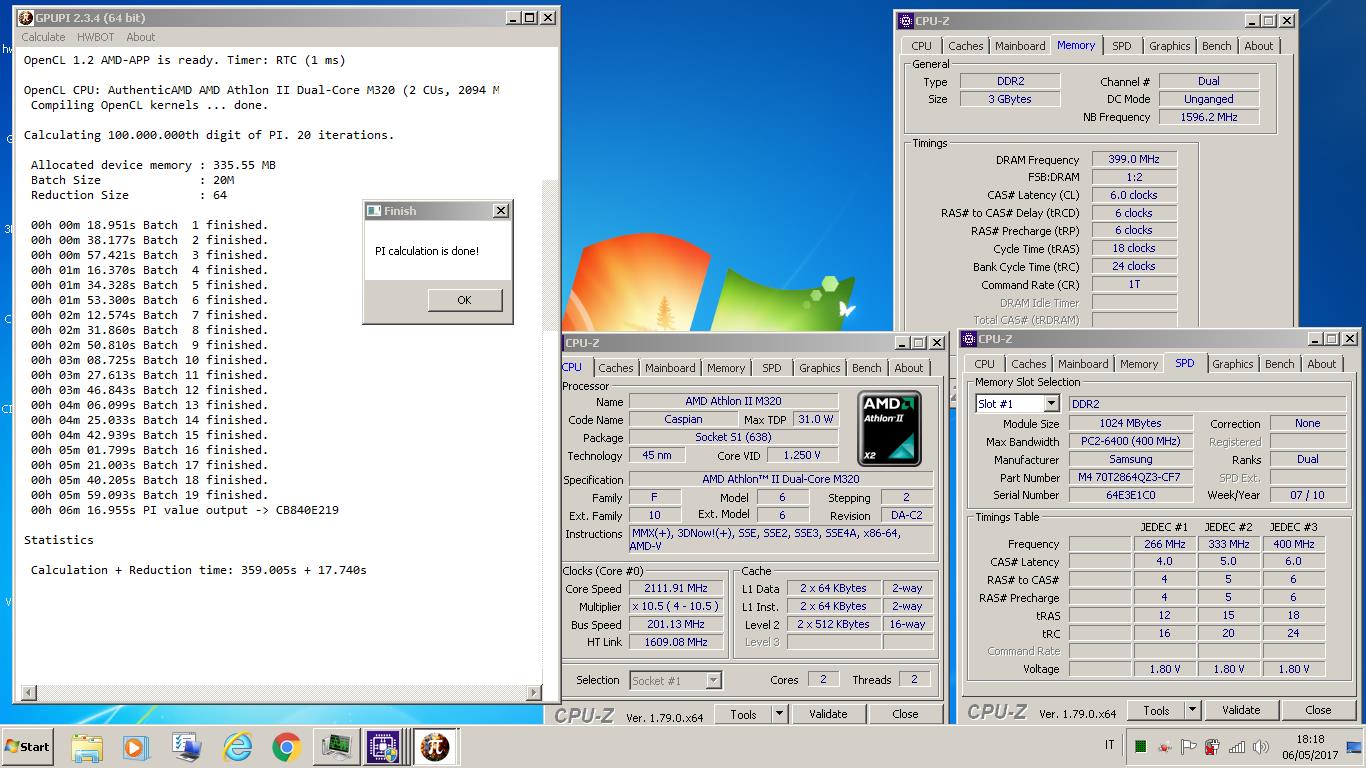The width and height of the screenshot is (1366, 768).
Task: Click the PI value output line CB840E219
Action: pyautogui.click(x=185, y=510)
